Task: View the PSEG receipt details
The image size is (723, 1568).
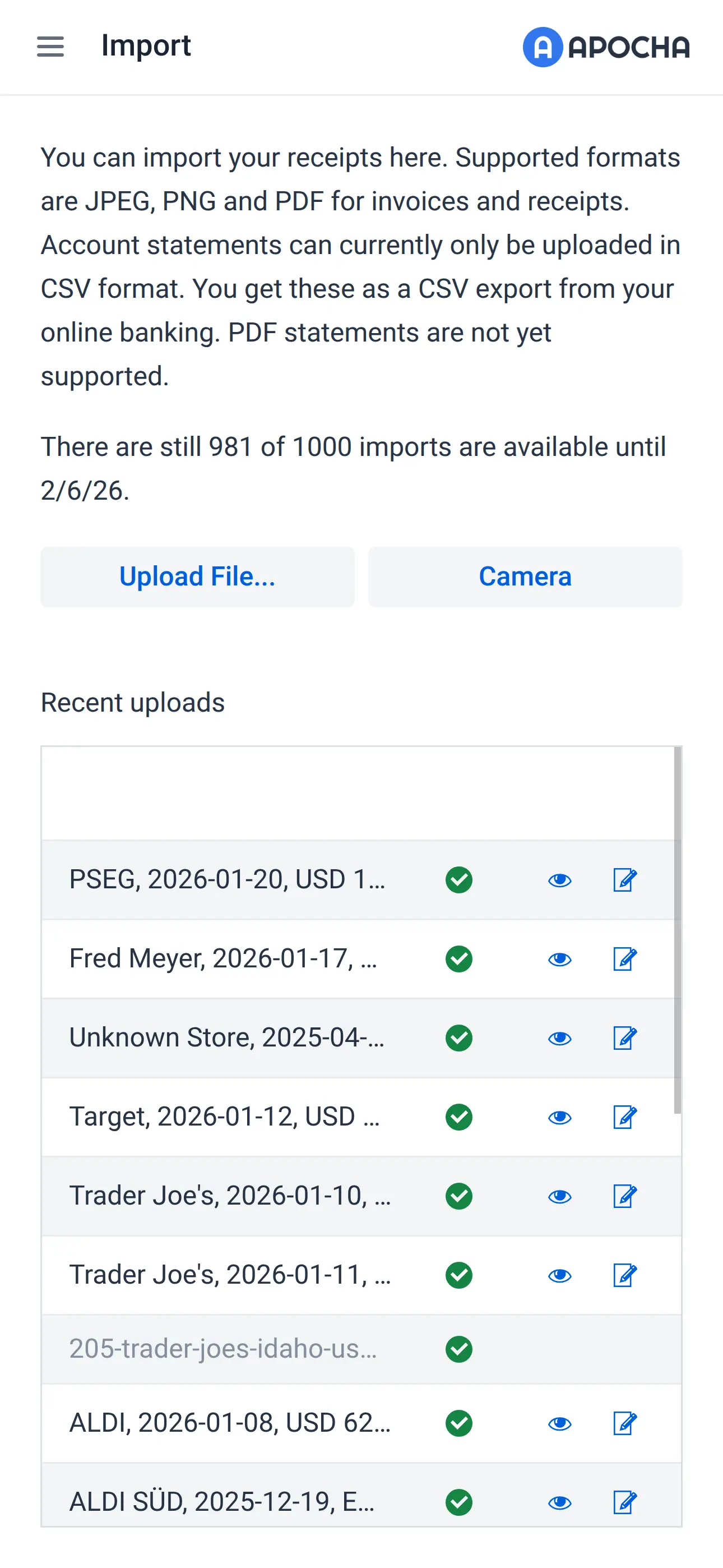Action: pos(559,879)
